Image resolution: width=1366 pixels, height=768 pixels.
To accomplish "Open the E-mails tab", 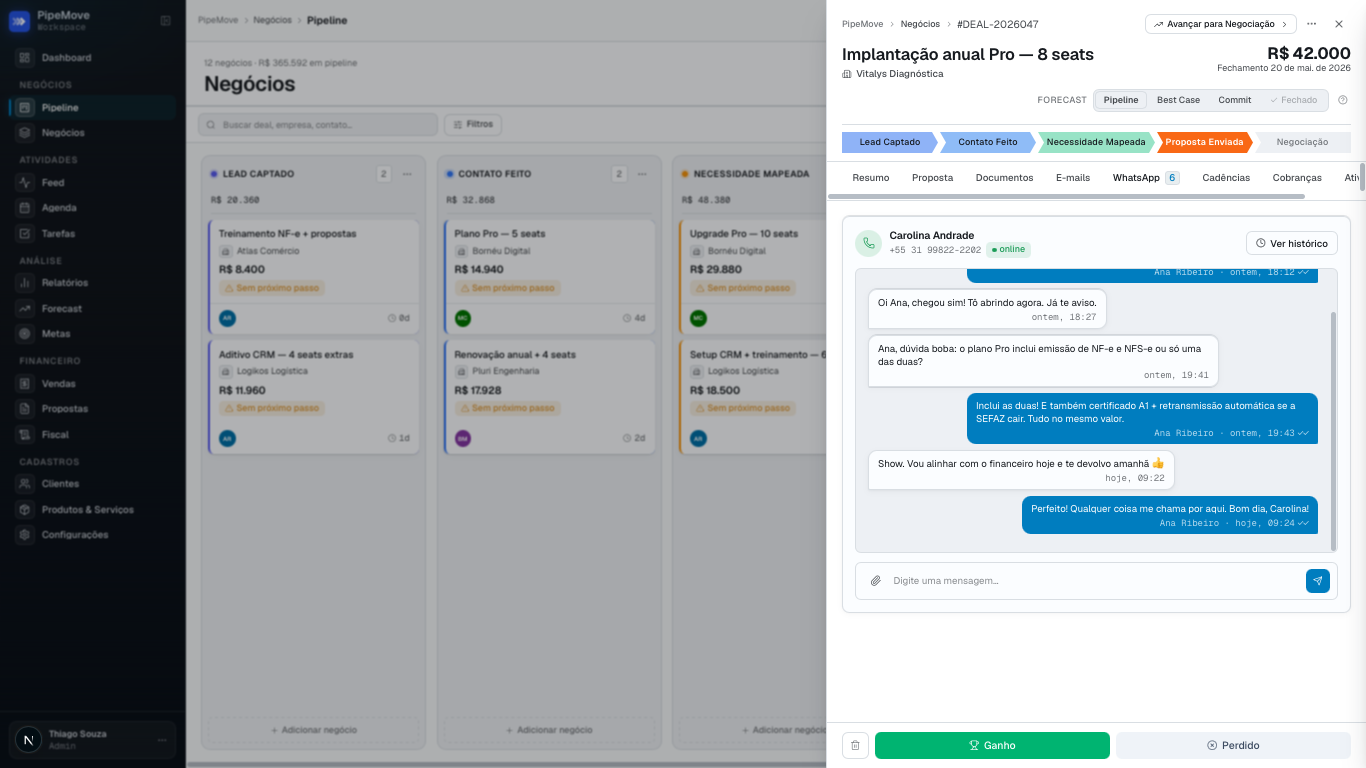I will pos(1073,178).
